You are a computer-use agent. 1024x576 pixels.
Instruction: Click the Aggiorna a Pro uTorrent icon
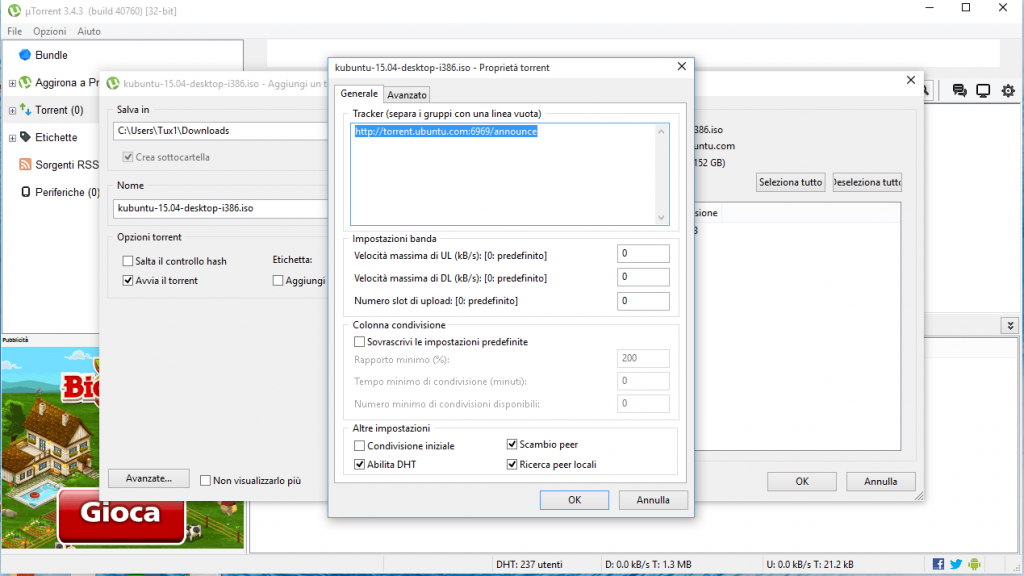pyautogui.click(x=25, y=82)
